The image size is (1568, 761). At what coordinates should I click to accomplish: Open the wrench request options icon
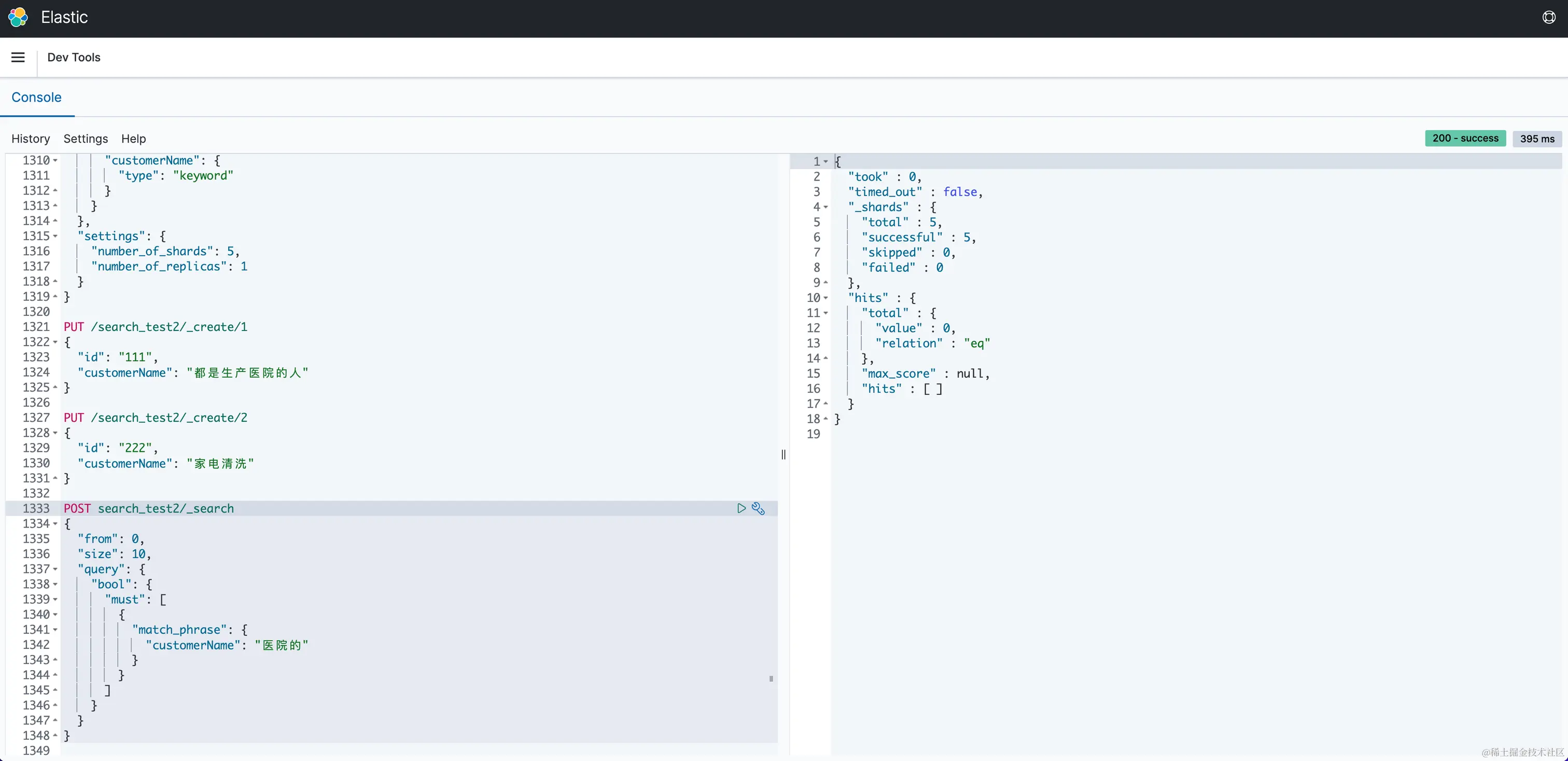758,508
